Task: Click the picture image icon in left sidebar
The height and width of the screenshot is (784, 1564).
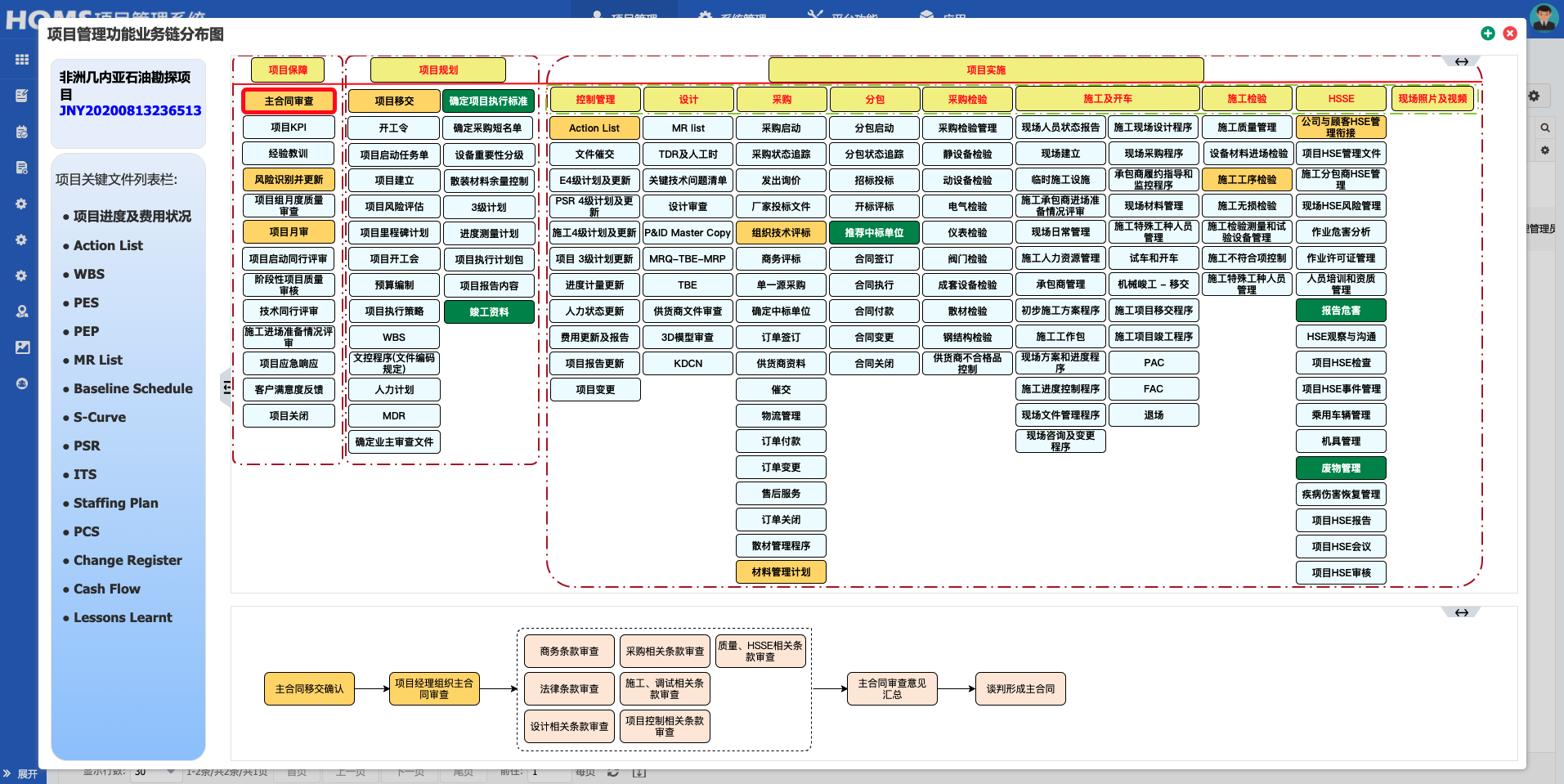Action: click(x=22, y=347)
